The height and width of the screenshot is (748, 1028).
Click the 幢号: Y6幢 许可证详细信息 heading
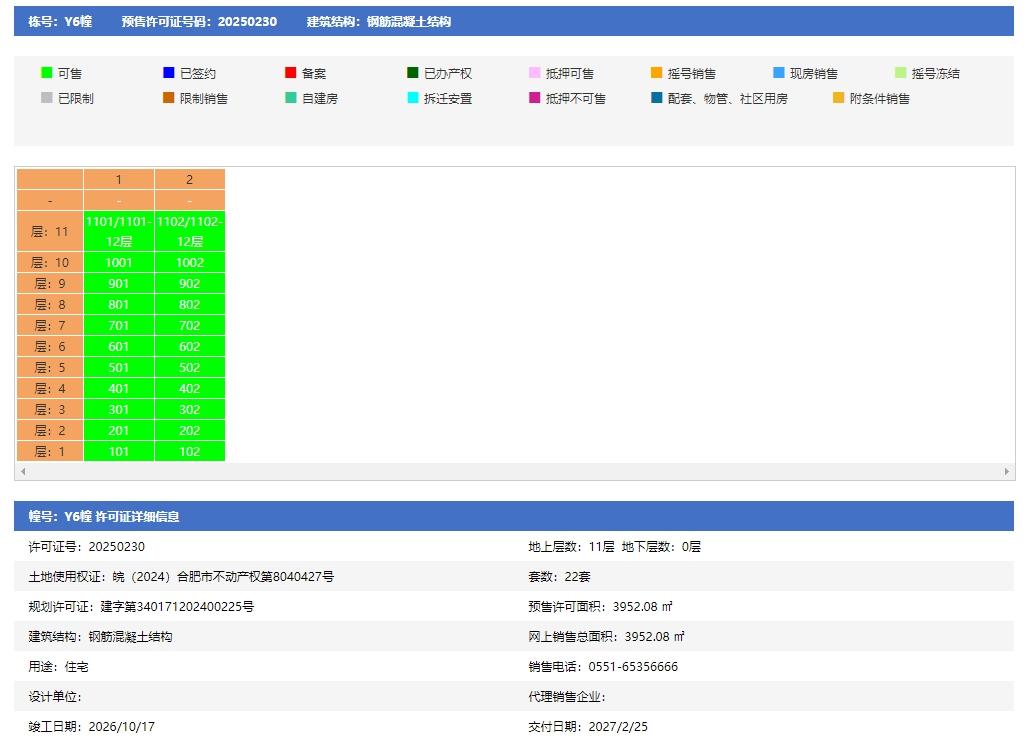pos(104,517)
